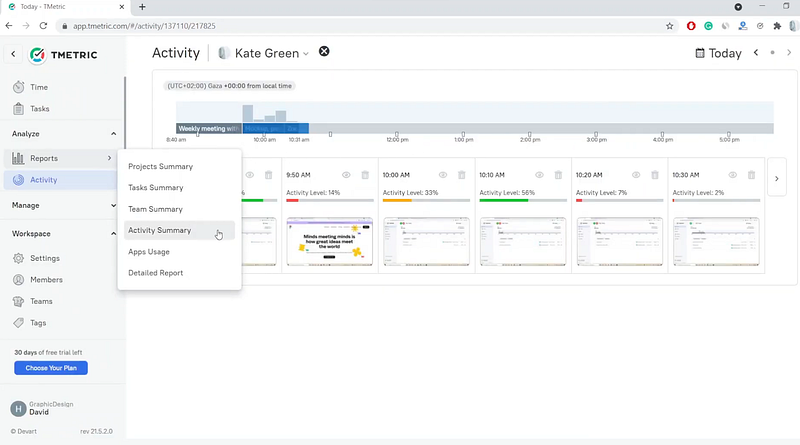Screen dimensions: 800x445
Task: Open the Kate Green user dropdown
Action: (x=264, y=53)
